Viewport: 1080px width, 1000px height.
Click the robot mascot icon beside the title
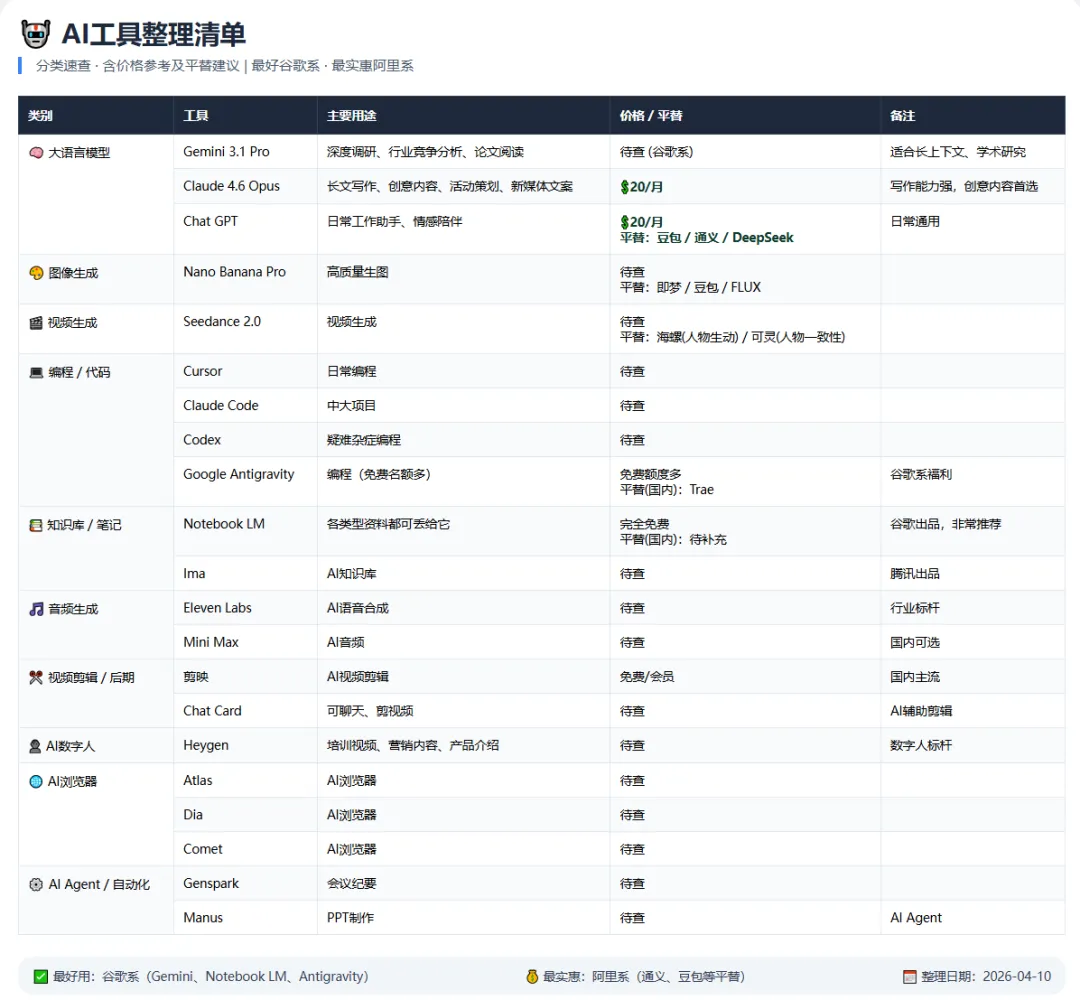click(36, 34)
